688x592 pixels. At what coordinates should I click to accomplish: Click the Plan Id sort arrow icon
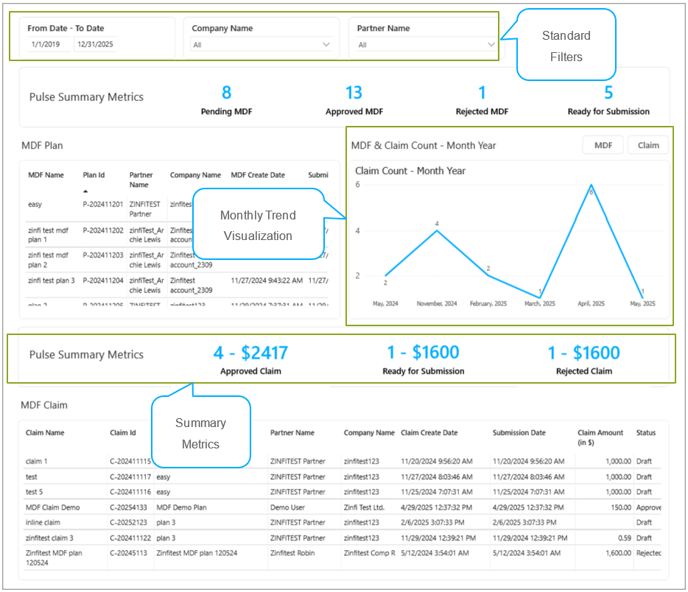click(x=85, y=190)
